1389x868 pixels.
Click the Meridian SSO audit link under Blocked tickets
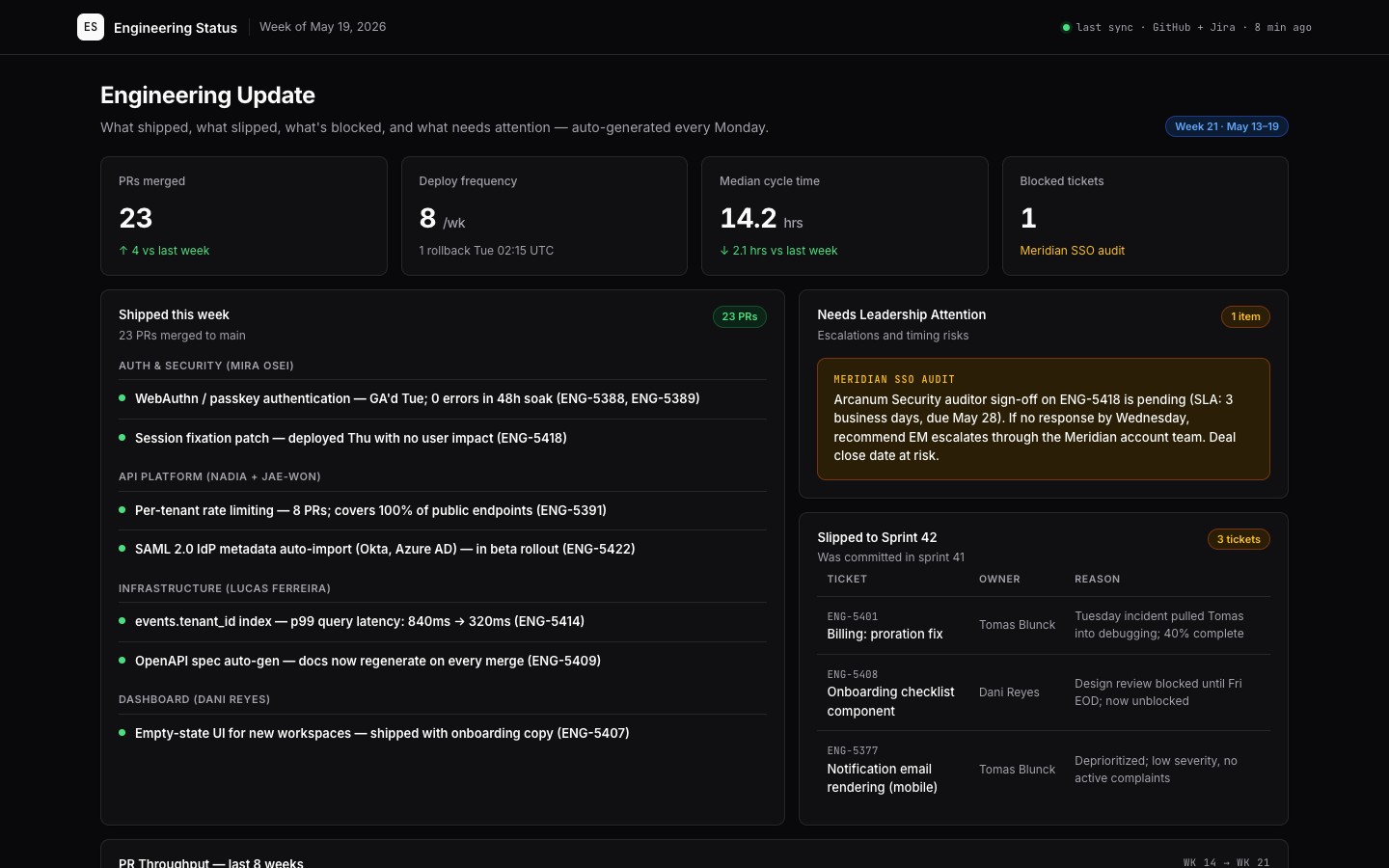click(1073, 251)
